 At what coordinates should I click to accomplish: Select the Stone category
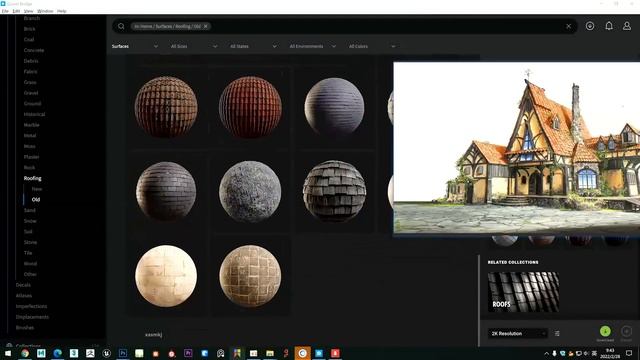(x=30, y=242)
